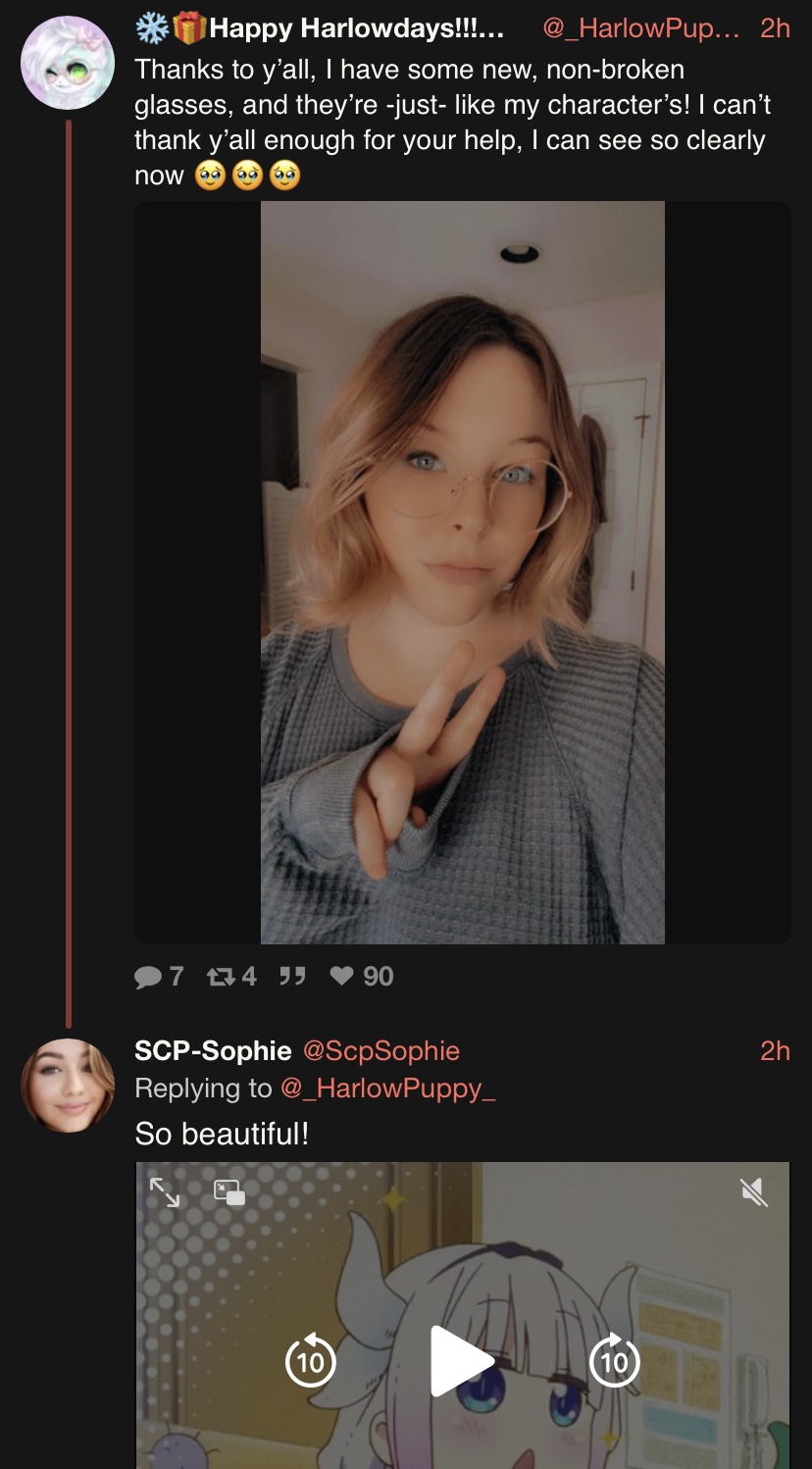This screenshot has height=1469, width=812.
Task: Like the post with the heart icon
Action: 341,977
